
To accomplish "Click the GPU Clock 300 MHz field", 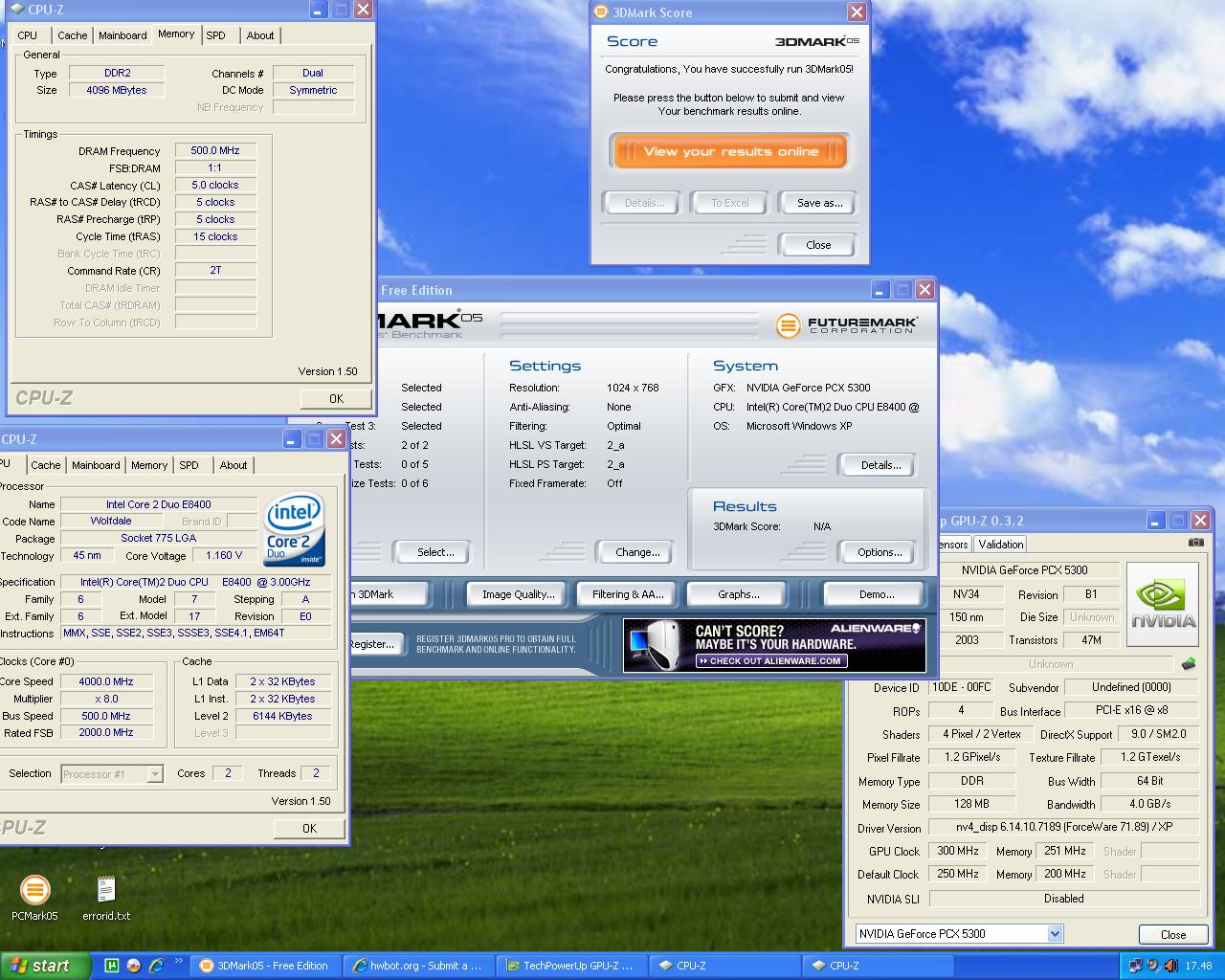I will coord(958,851).
